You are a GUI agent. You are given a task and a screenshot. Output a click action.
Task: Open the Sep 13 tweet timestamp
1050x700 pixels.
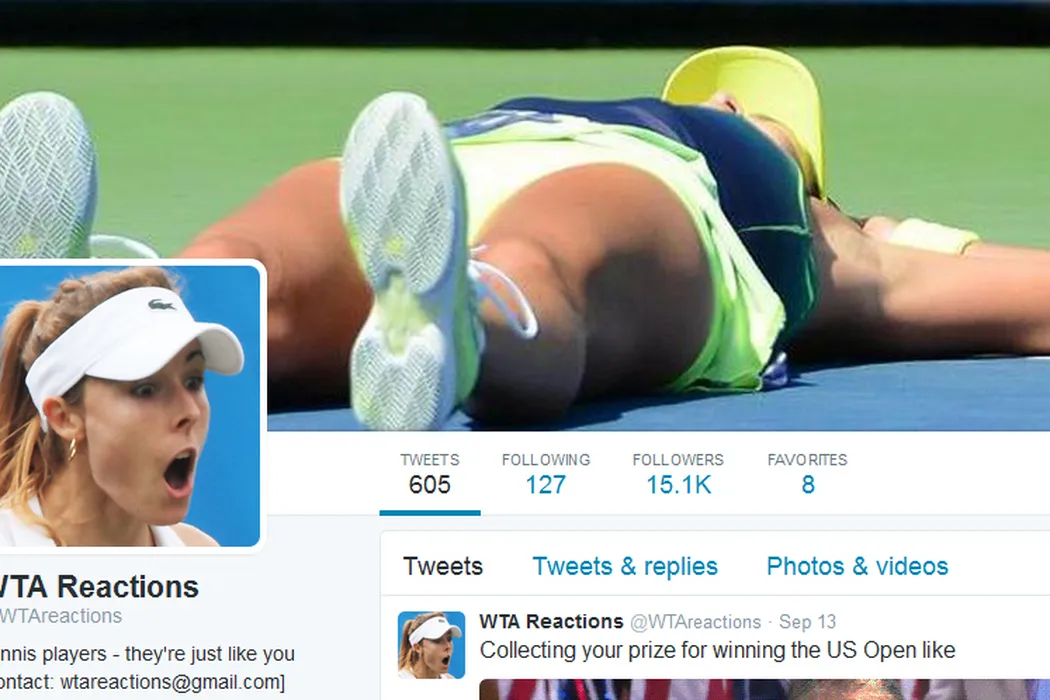(x=807, y=622)
